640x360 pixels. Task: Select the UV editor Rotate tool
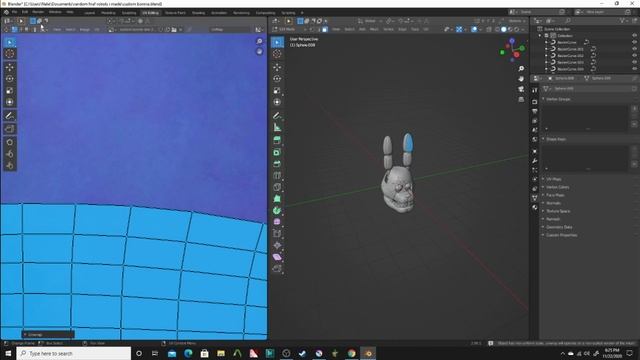(10, 79)
